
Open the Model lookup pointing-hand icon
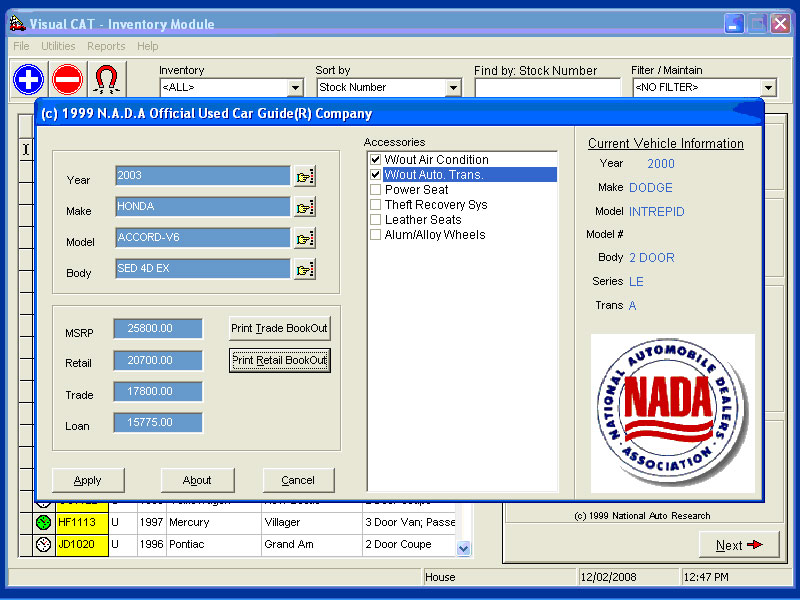[x=305, y=239]
